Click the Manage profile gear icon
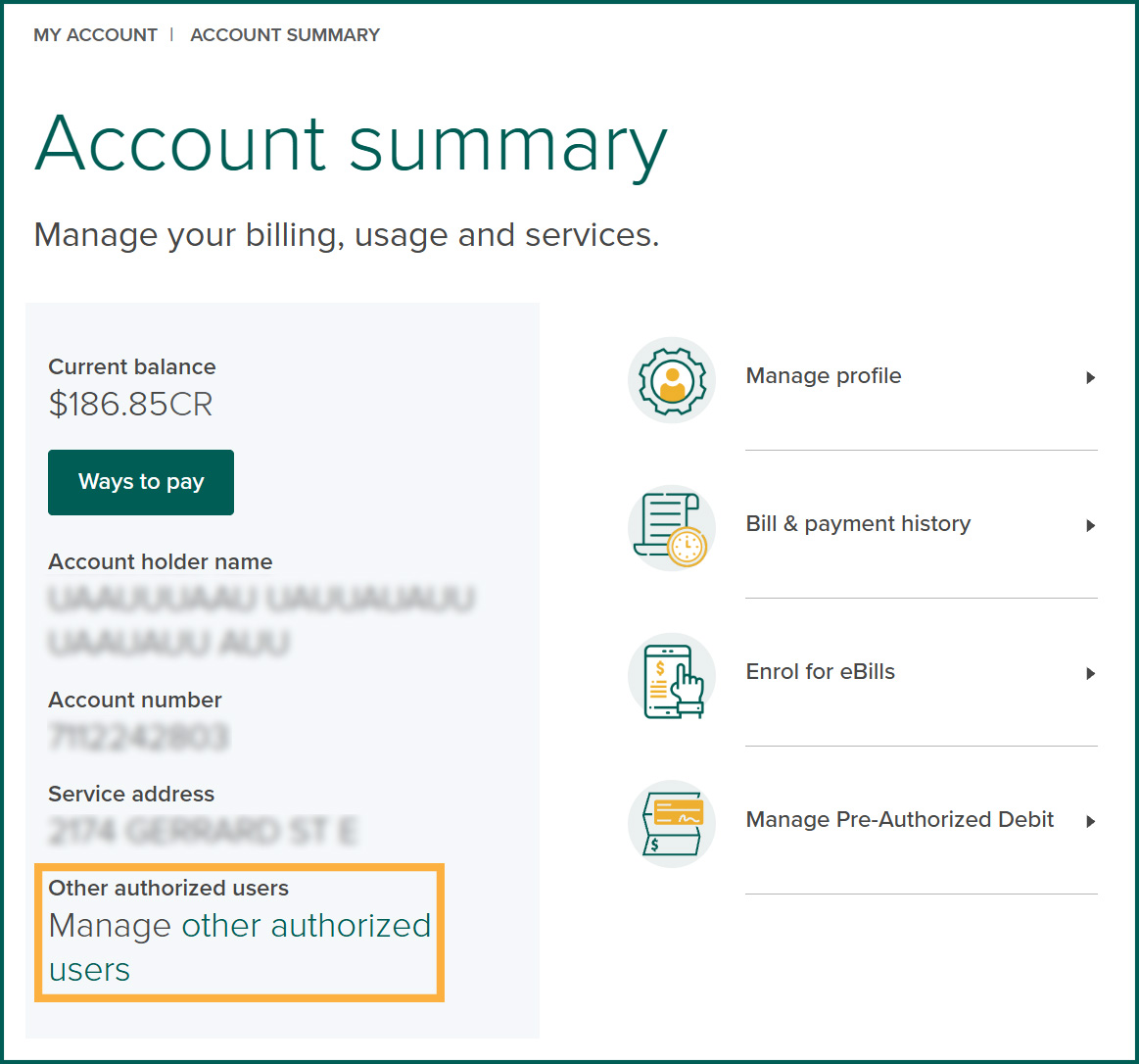The height and width of the screenshot is (1064, 1139). coord(672,380)
